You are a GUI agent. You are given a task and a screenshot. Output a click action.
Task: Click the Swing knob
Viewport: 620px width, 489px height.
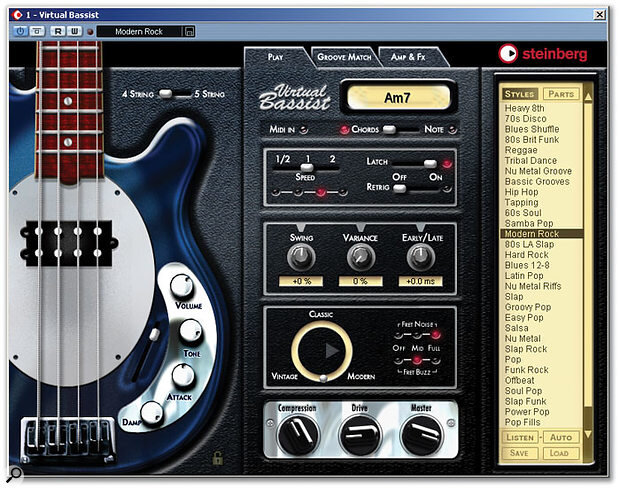click(x=301, y=257)
